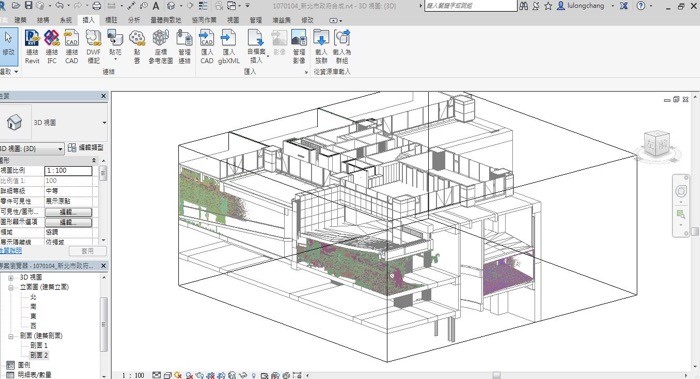
Task: Click the Open folder icon in quick access
Action: click(x=16, y=6)
